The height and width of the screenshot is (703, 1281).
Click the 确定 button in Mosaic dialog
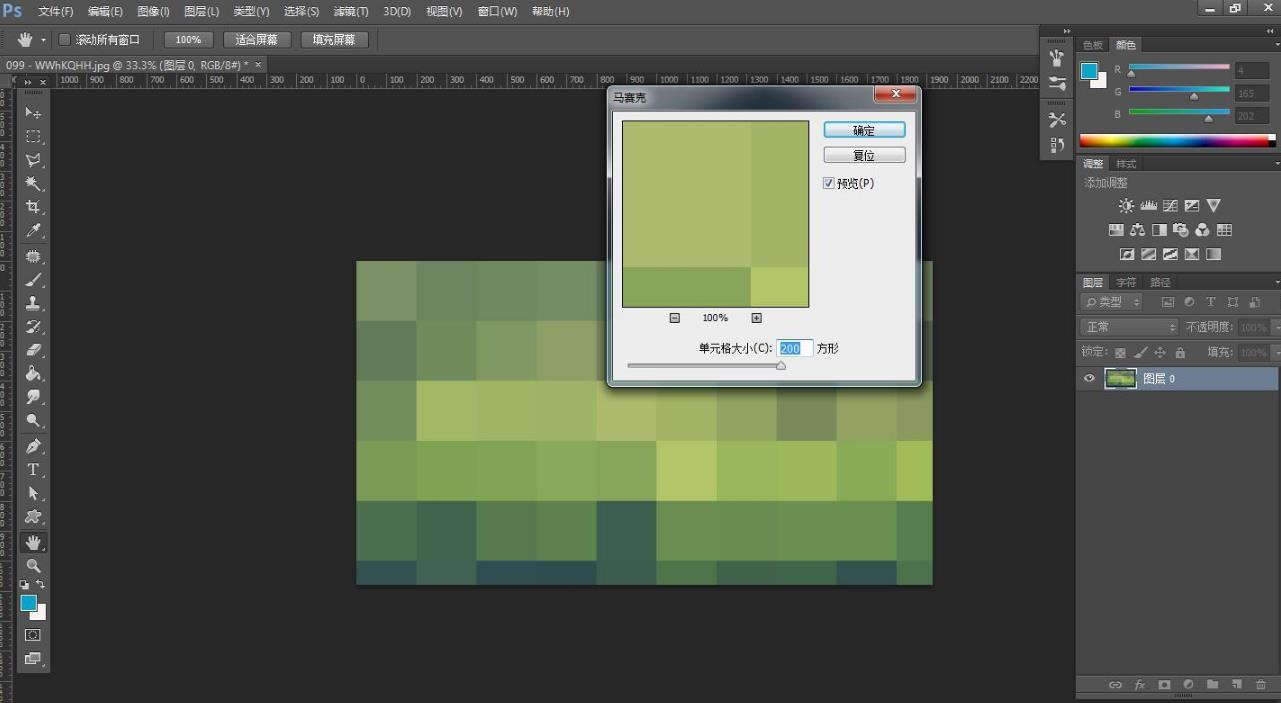[x=864, y=130]
